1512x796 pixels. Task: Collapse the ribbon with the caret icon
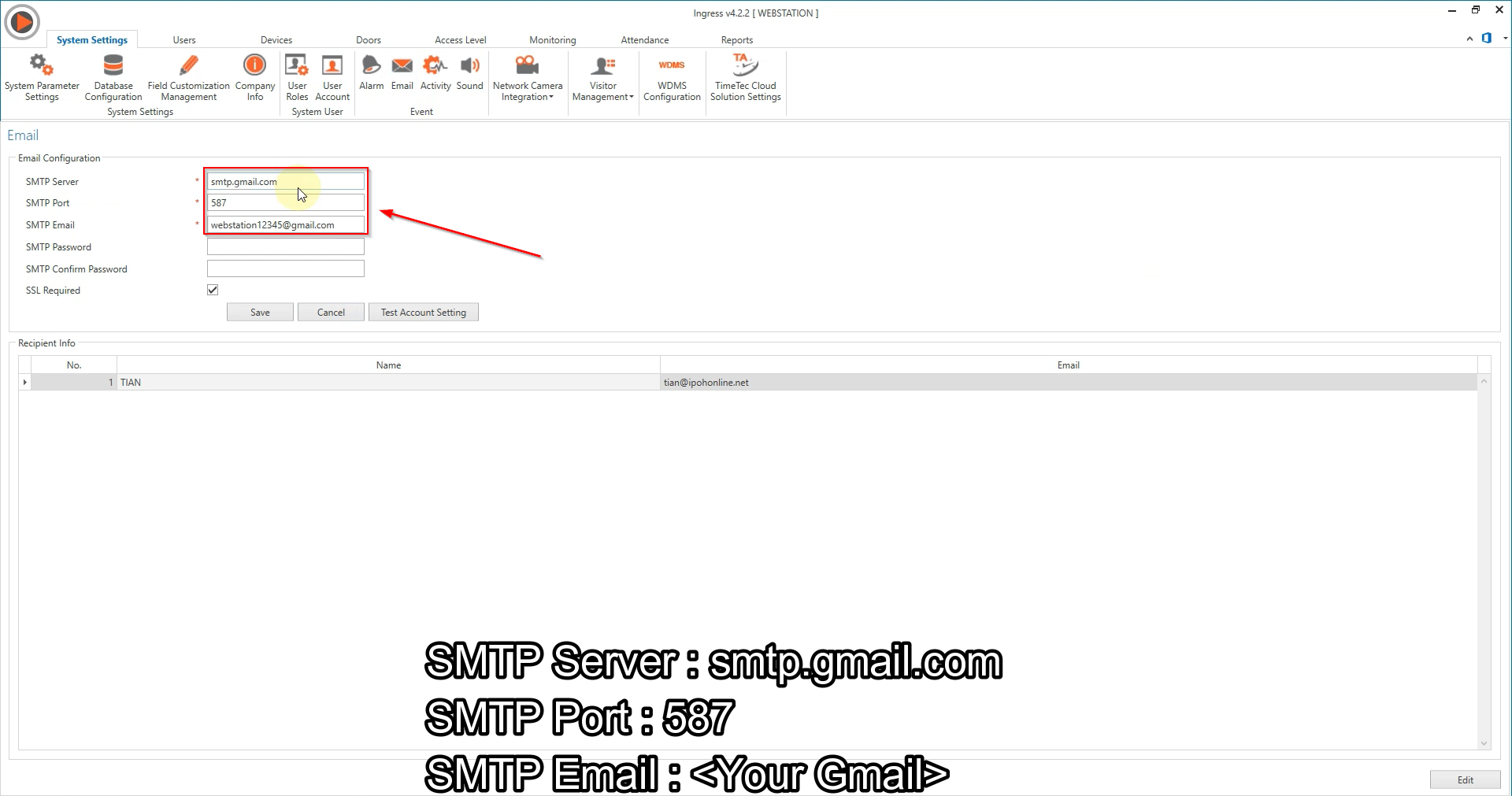pos(1469,39)
